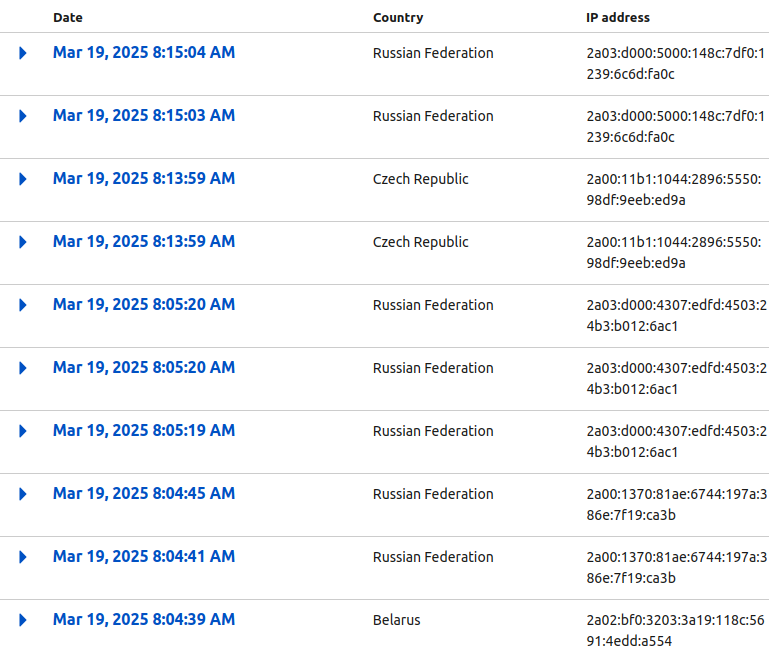Viewport: 769px width, 649px height.
Task: Expand the first Czech Republic row arrow
Action: pyautogui.click(x=23, y=179)
